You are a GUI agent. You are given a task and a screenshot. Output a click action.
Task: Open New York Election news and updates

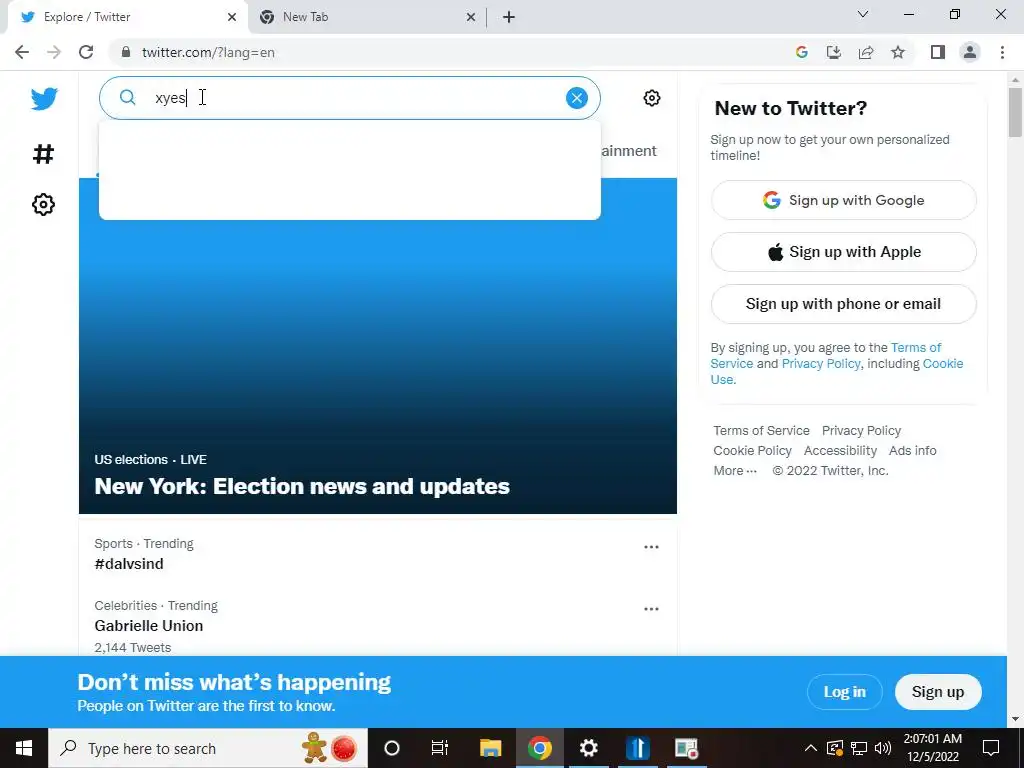[377, 346]
